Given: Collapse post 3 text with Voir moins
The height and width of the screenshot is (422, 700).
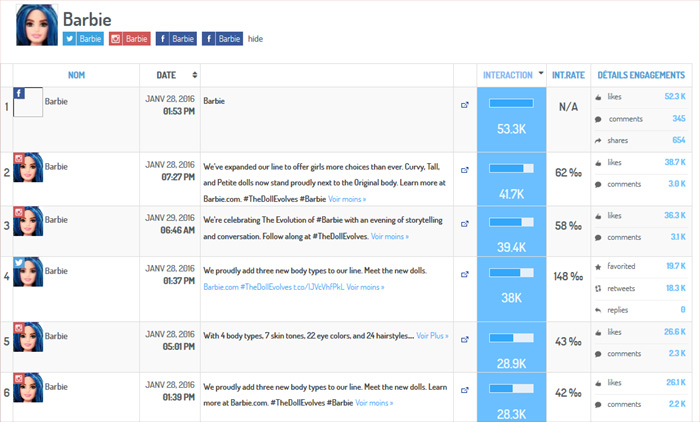Looking at the screenshot, I should coord(390,237).
